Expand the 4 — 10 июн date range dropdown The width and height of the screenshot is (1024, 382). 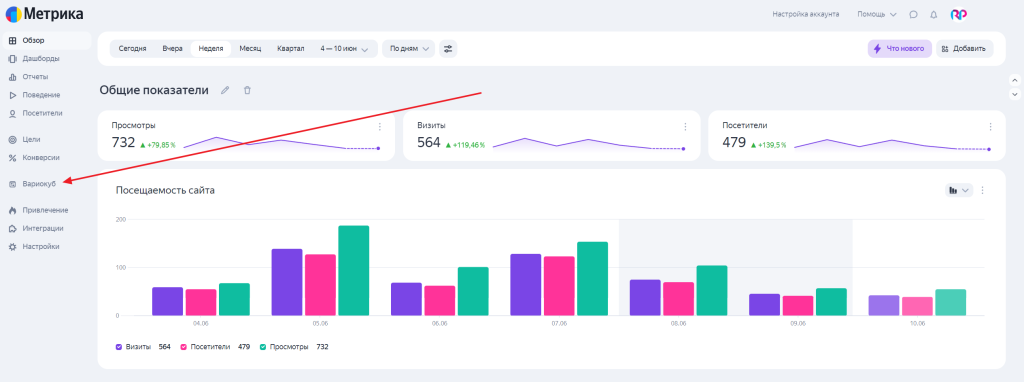(x=345, y=49)
